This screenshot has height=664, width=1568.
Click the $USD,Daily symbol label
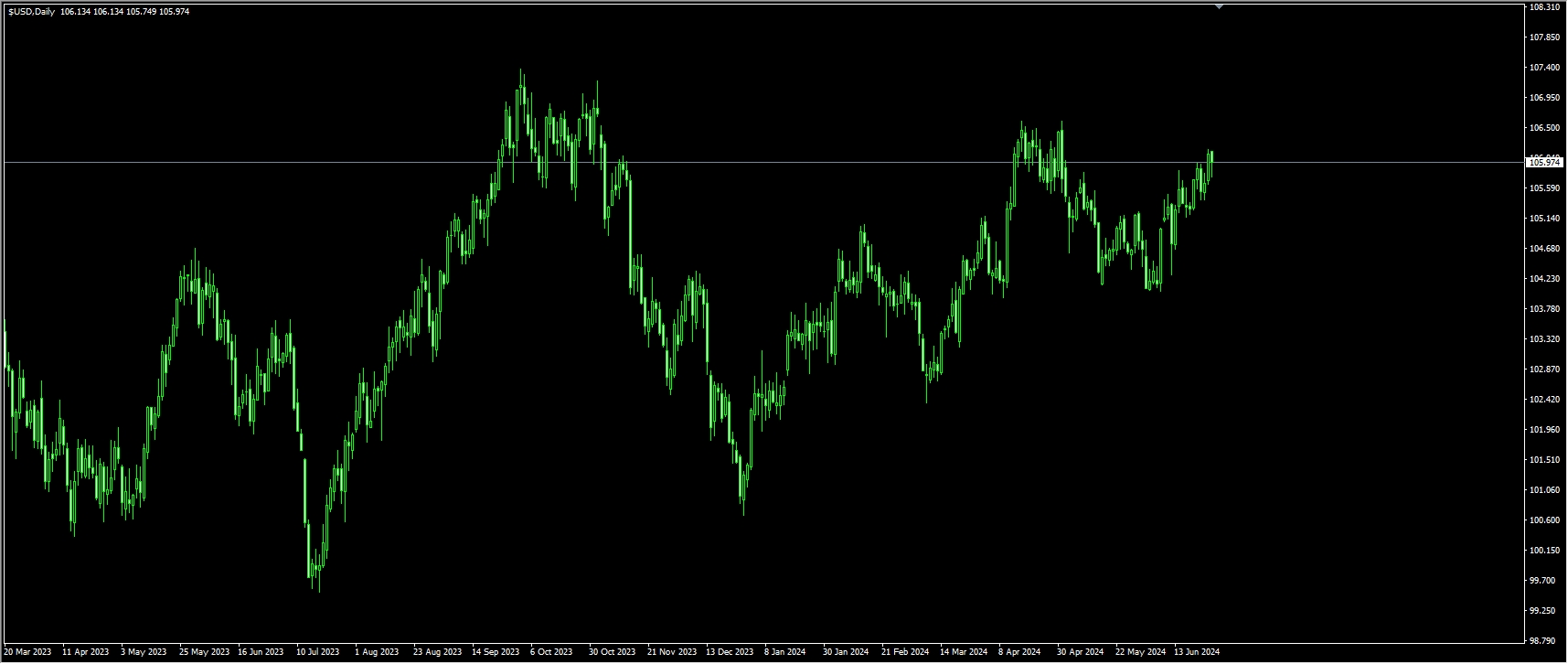tap(31, 12)
